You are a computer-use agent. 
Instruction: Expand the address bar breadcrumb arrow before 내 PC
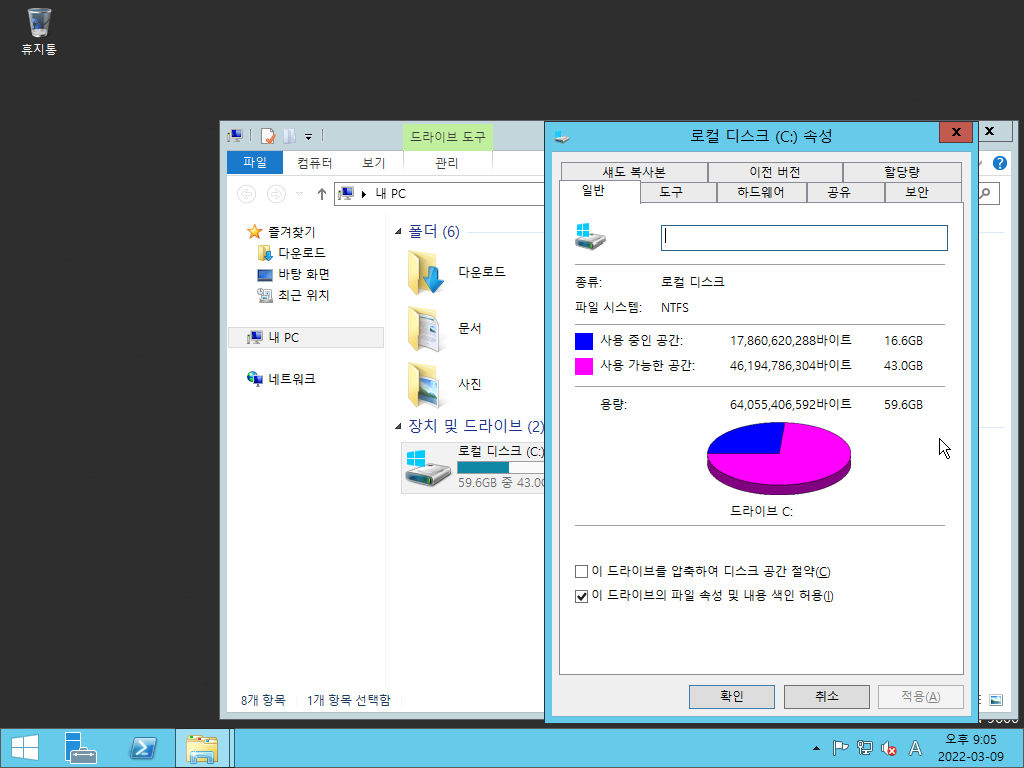point(364,194)
